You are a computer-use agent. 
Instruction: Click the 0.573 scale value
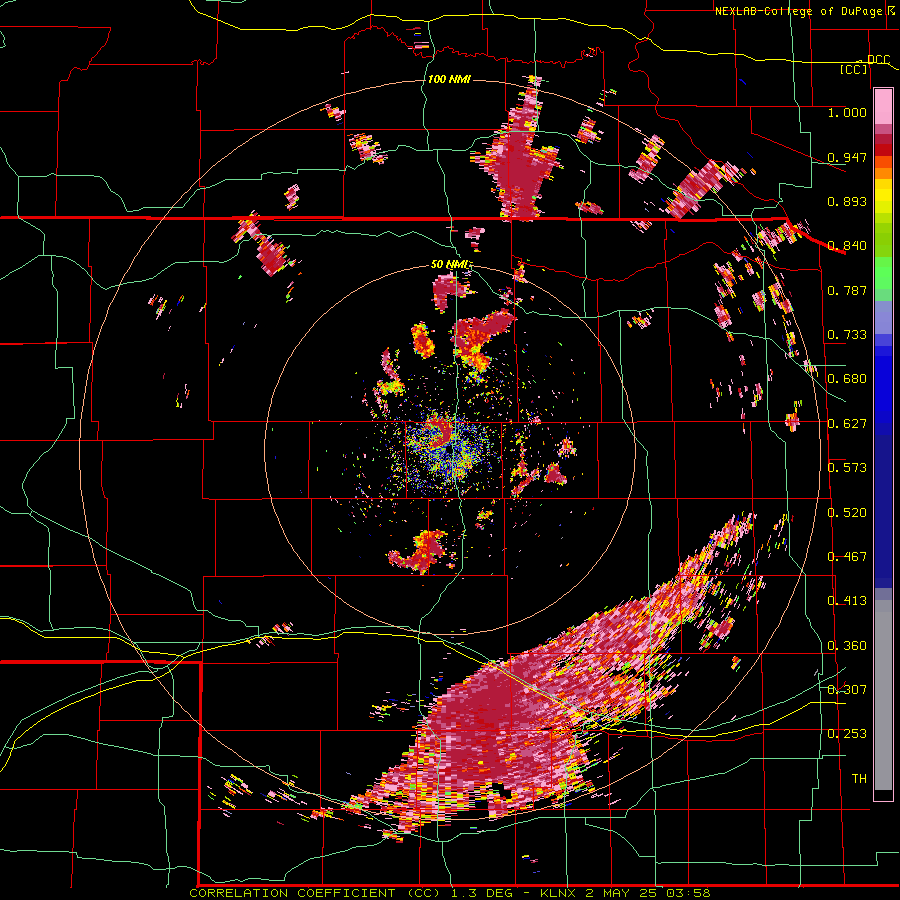pyautogui.click(x=847, y=467)
